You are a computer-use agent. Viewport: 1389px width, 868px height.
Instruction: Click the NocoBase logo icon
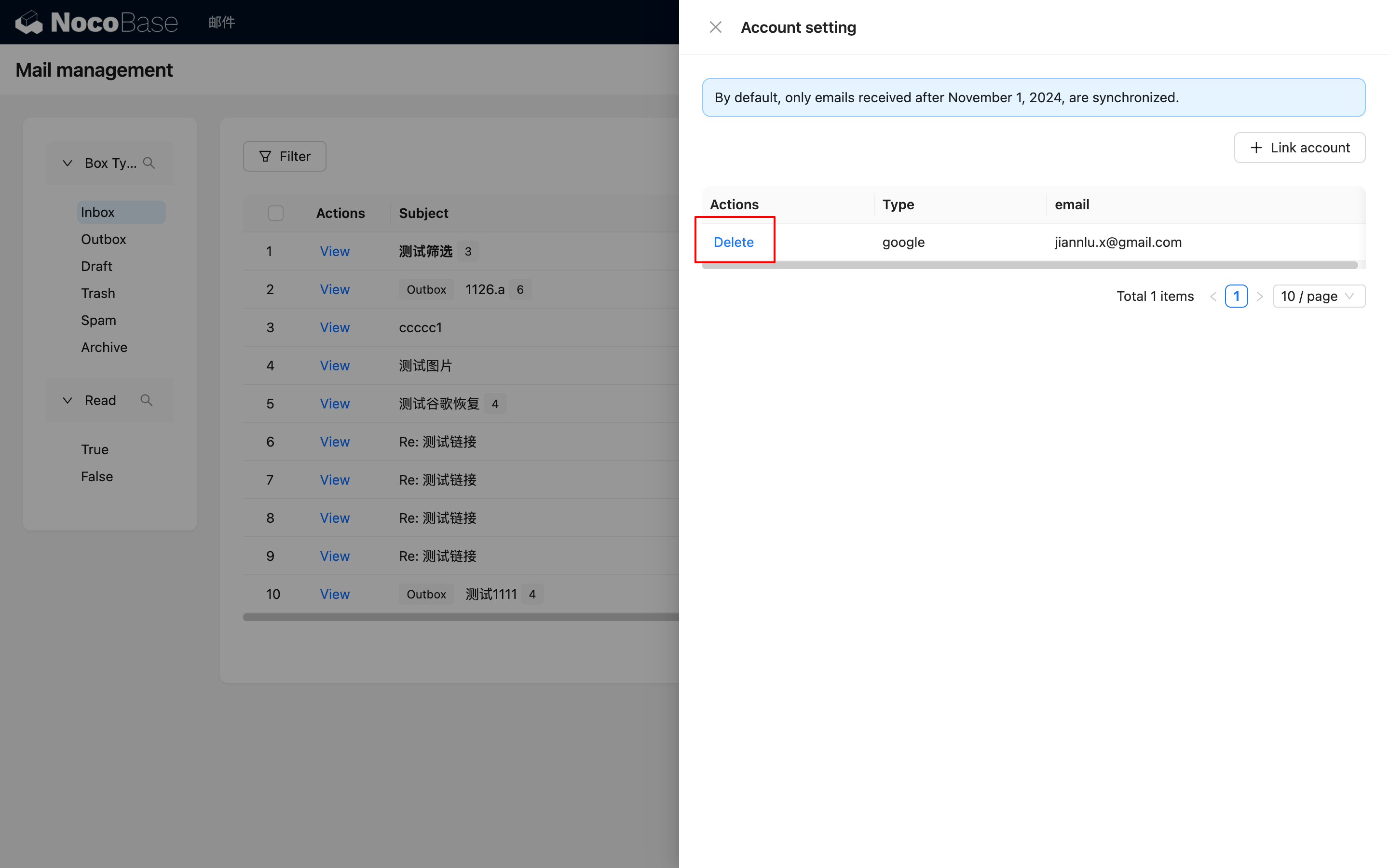click(x=29, y=22)
